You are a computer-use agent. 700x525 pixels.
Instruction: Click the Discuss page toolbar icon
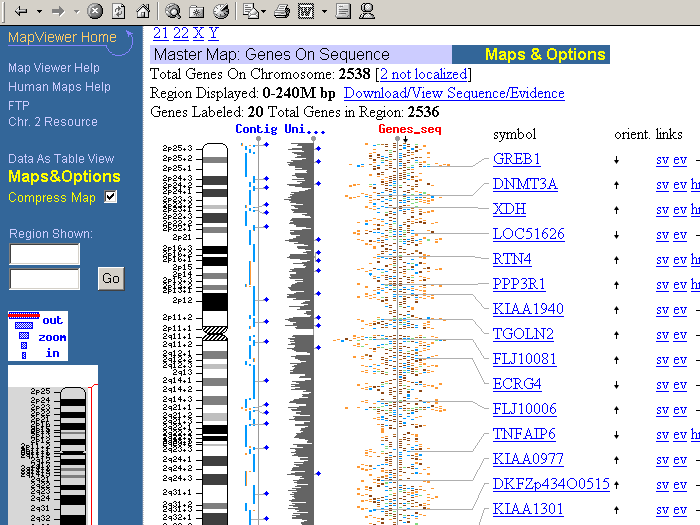343,11
